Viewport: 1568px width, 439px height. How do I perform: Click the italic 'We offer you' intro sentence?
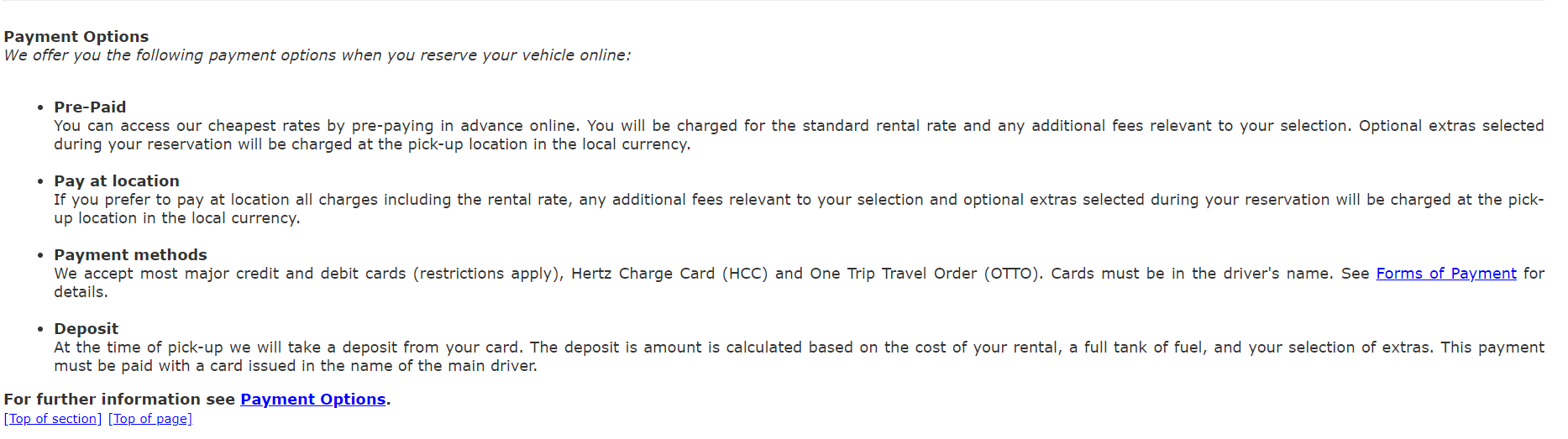317,55
